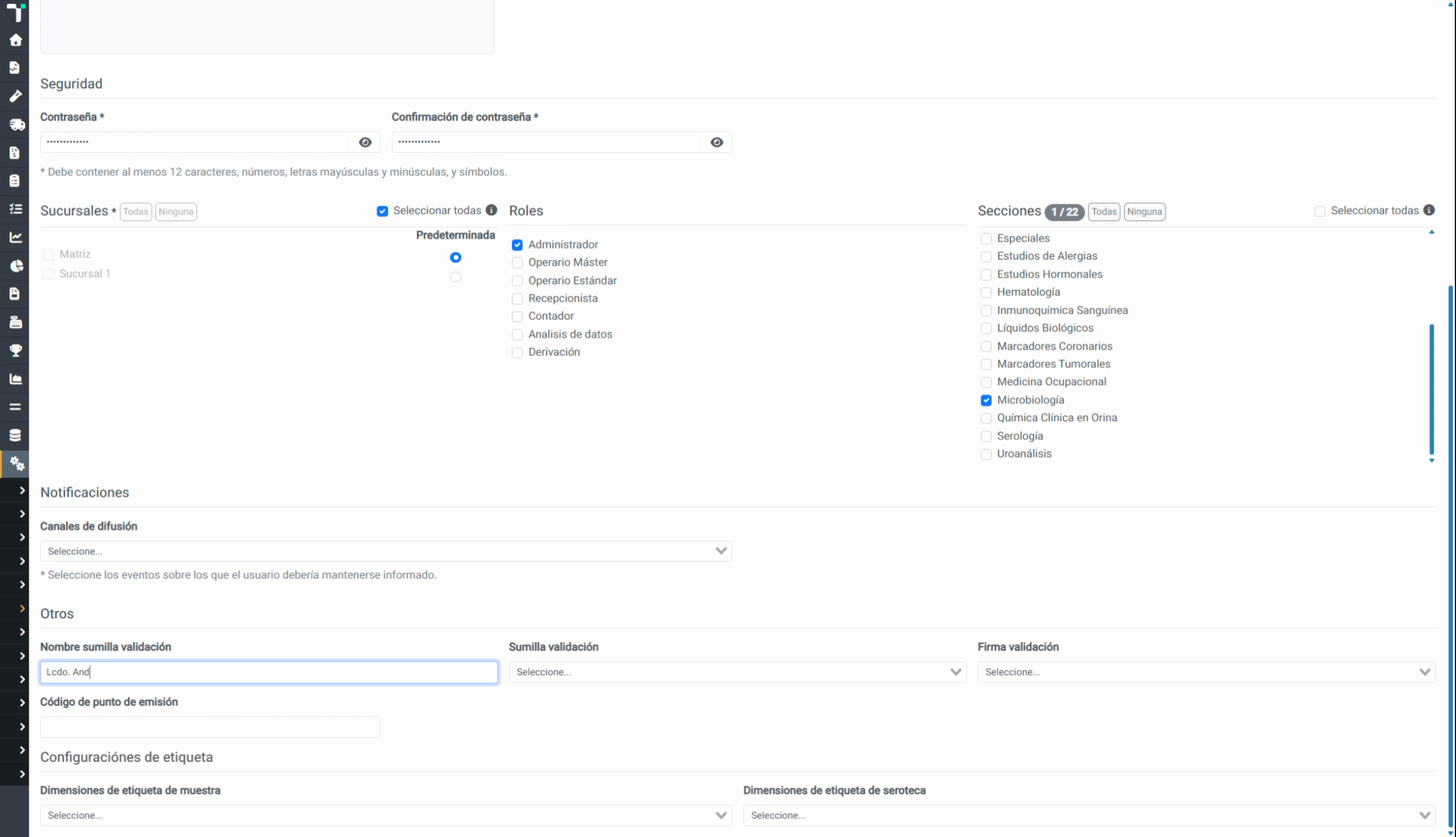Screen dimensions: 1456x837
Task: Enable the Operario Máster role
Action: (517, 263)
